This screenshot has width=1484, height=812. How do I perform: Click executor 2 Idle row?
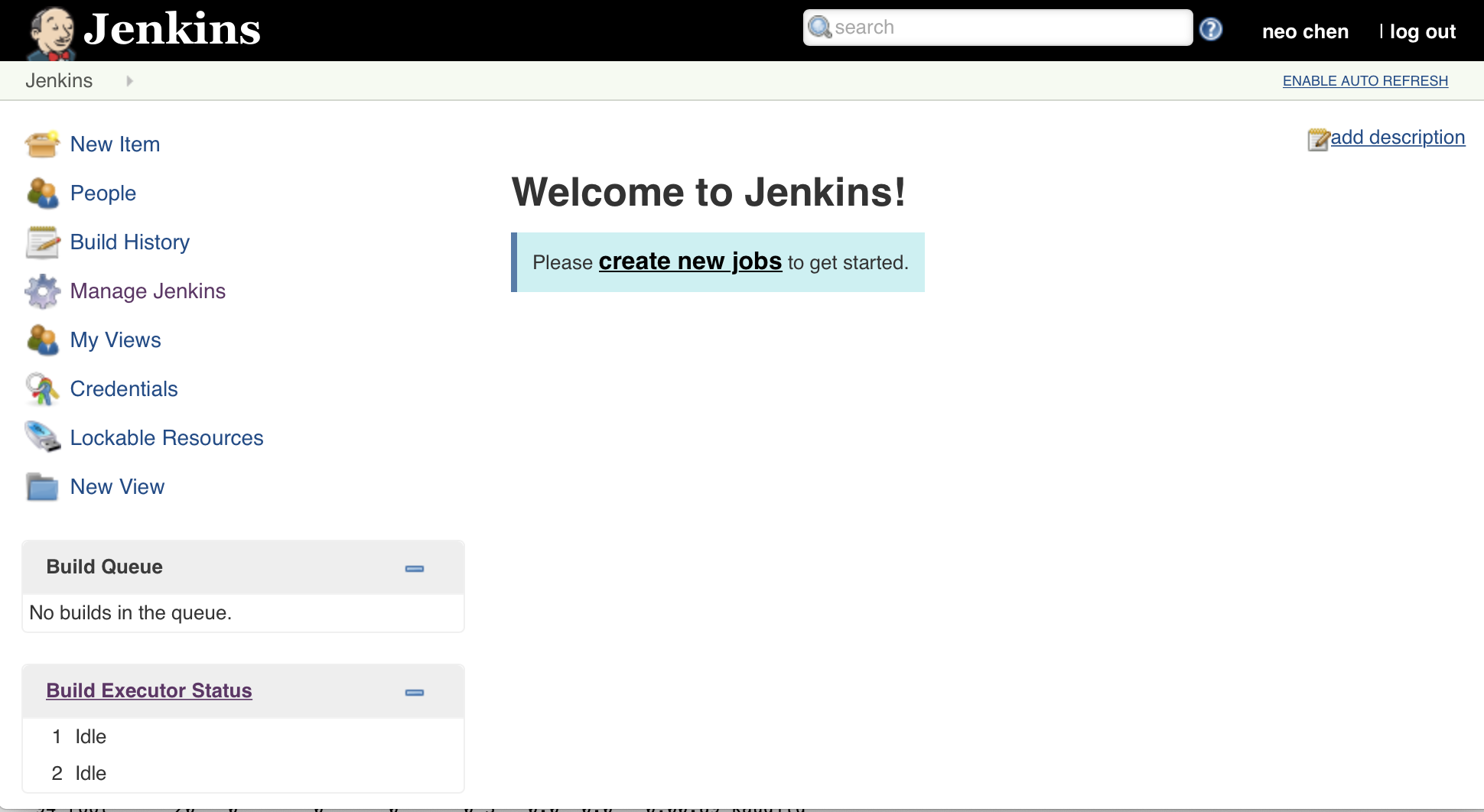point(243,773)
